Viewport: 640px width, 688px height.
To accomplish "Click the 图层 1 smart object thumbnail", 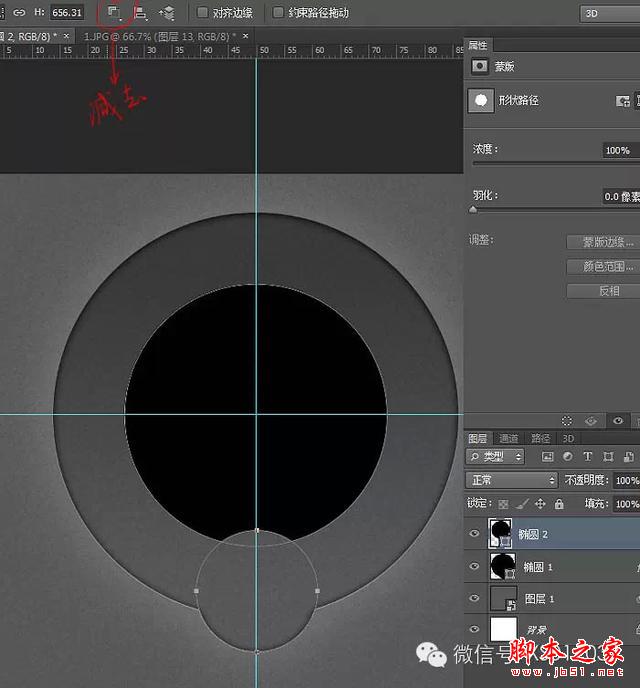I will [503, 598].
